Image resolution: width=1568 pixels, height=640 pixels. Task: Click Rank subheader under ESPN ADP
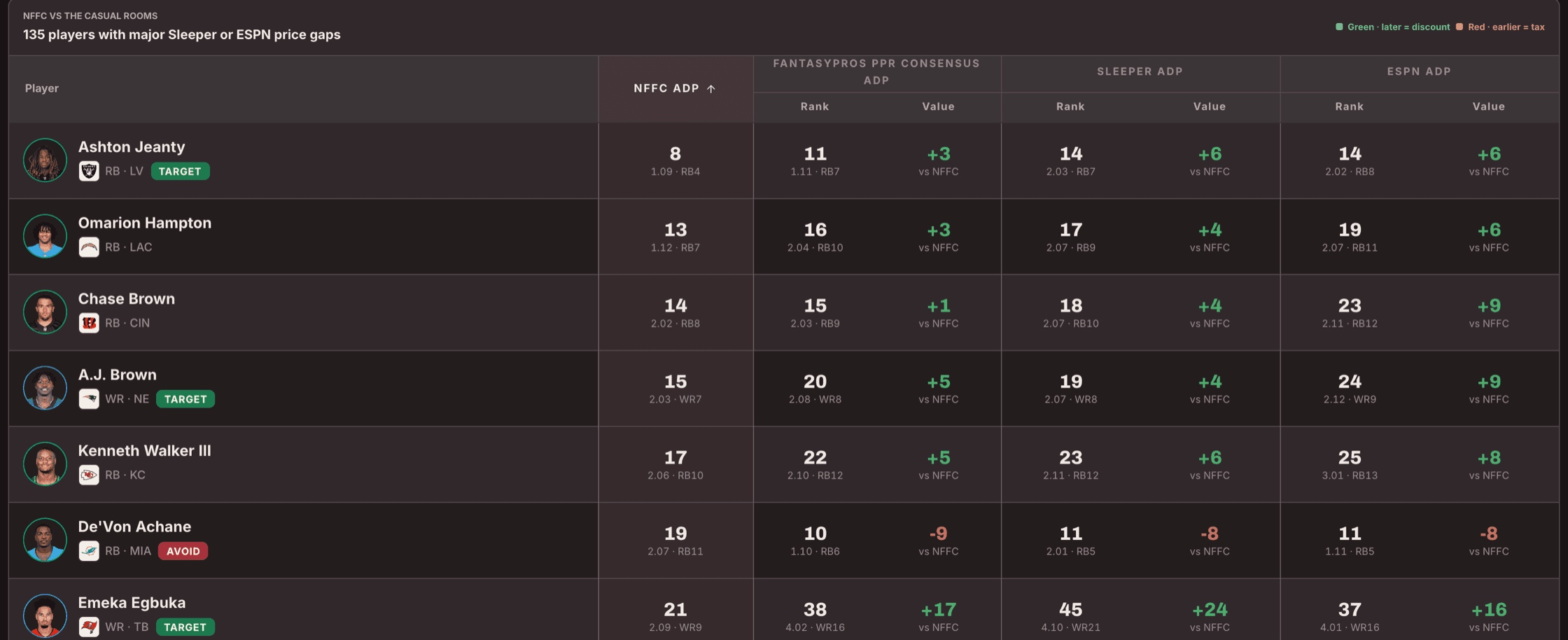1349,106
